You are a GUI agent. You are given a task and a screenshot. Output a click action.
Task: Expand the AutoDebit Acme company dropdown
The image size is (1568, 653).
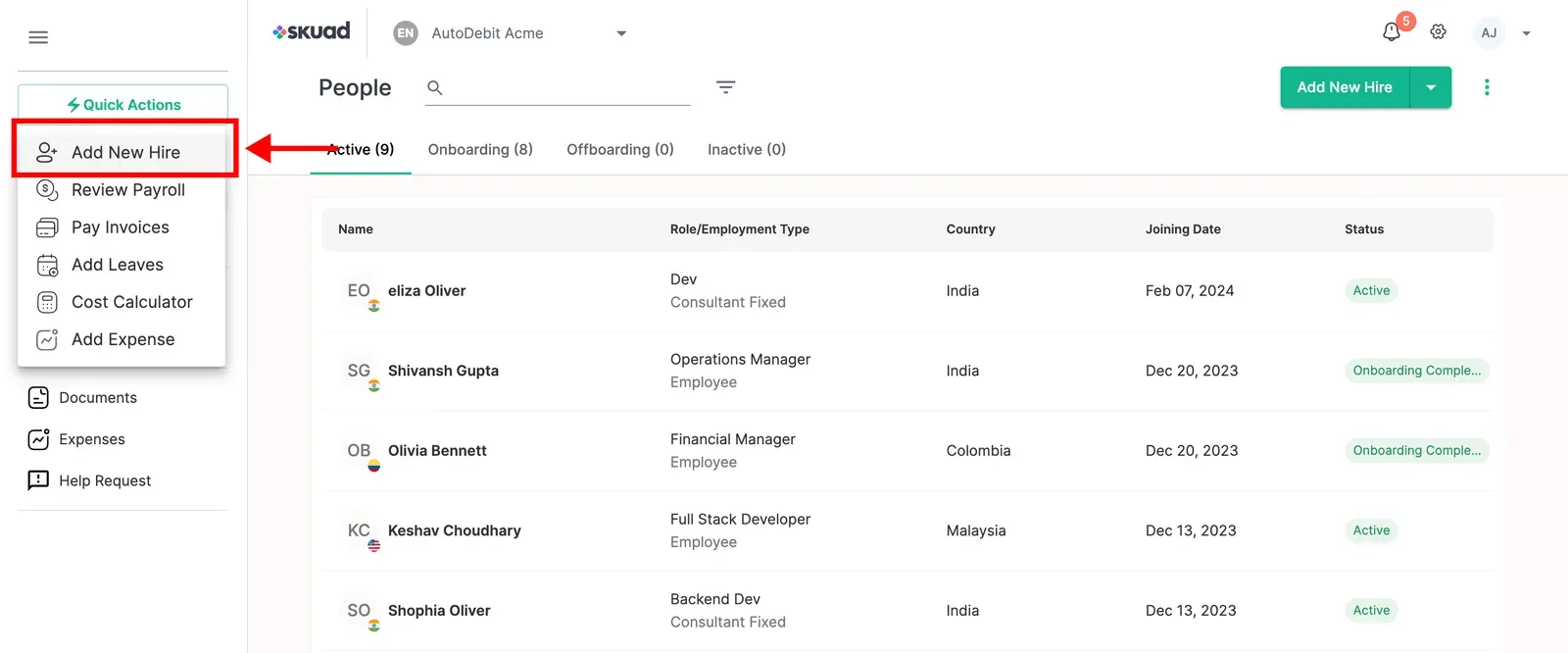[620, 33]
